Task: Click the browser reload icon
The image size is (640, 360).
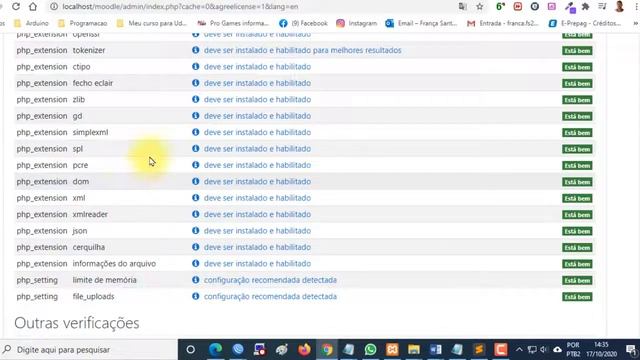Action: tap(16, 7)
